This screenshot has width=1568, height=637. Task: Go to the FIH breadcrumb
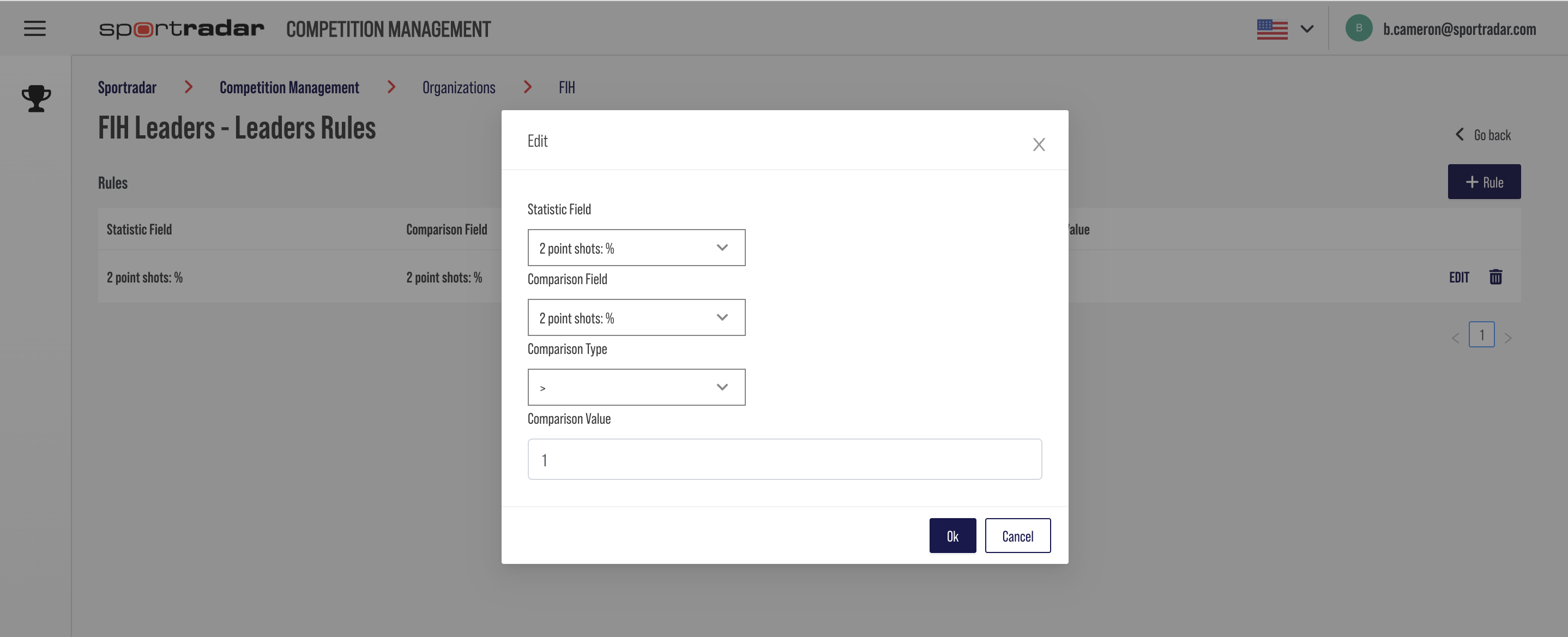[566, 88]
